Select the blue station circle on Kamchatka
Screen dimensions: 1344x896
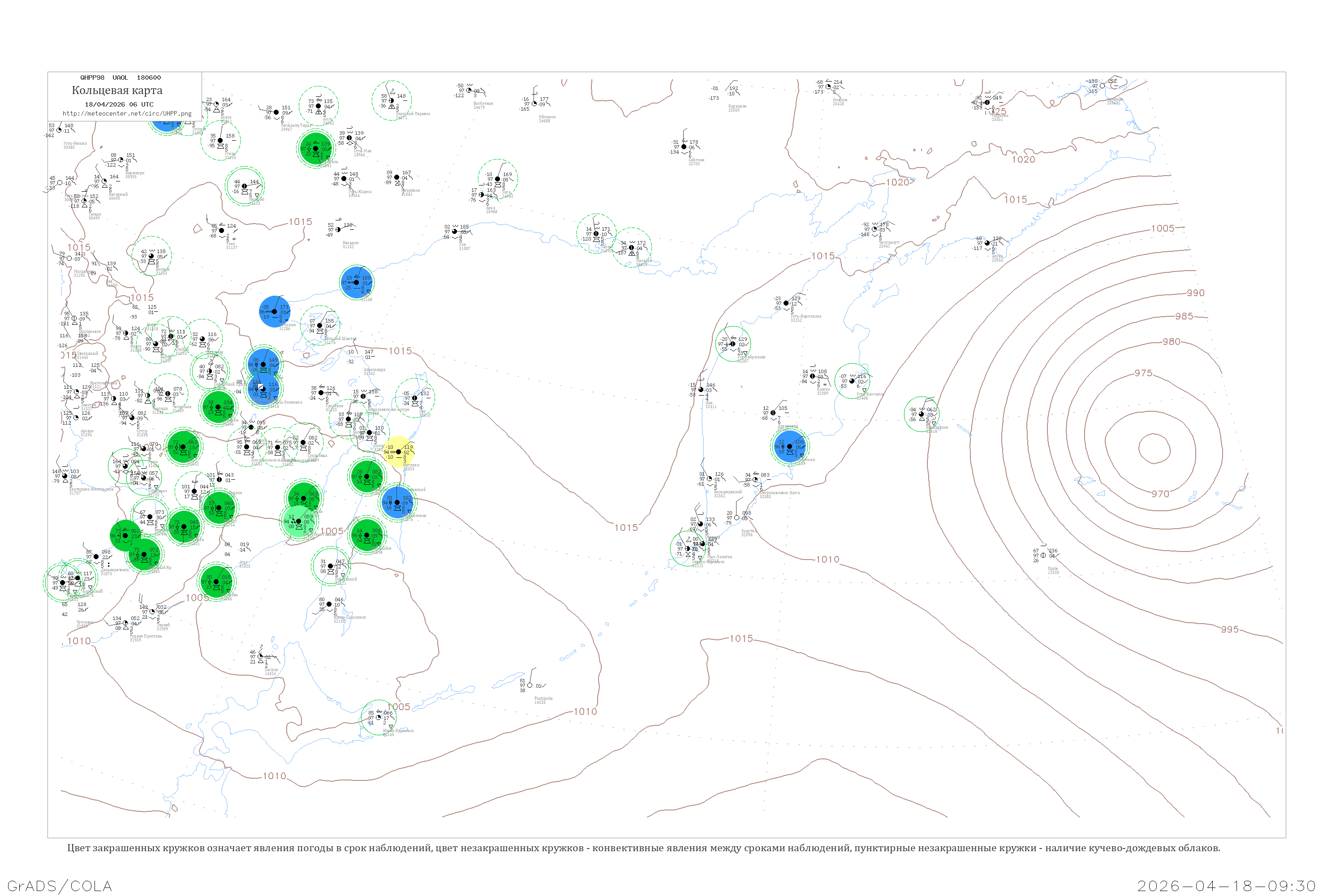790,446
